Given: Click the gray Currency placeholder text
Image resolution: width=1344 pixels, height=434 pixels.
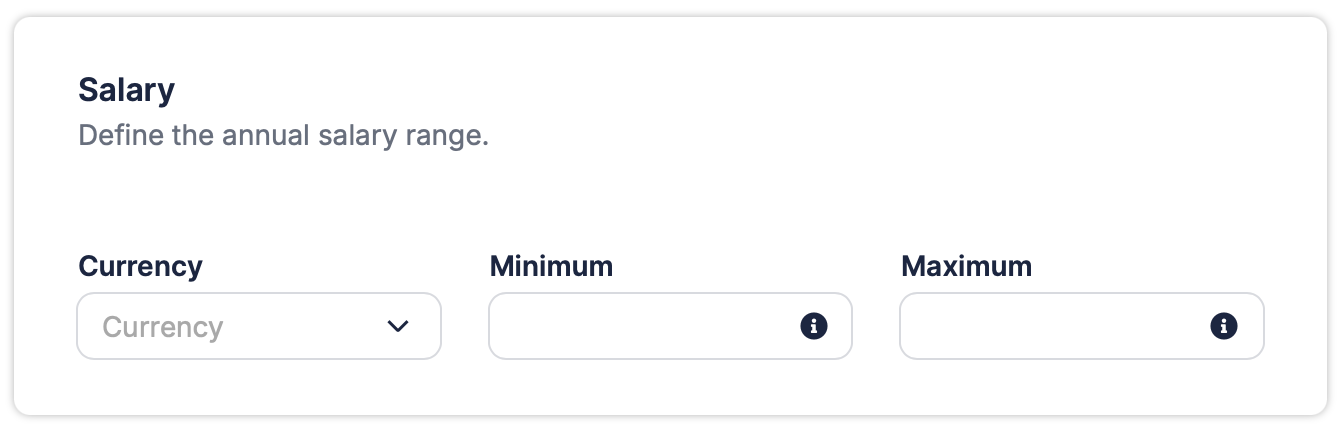Looking at the screenshot, I should click(x=163, y=327).
